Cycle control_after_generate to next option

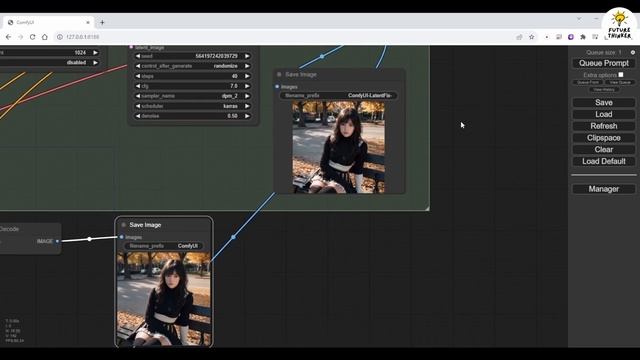tap(247, 66)
